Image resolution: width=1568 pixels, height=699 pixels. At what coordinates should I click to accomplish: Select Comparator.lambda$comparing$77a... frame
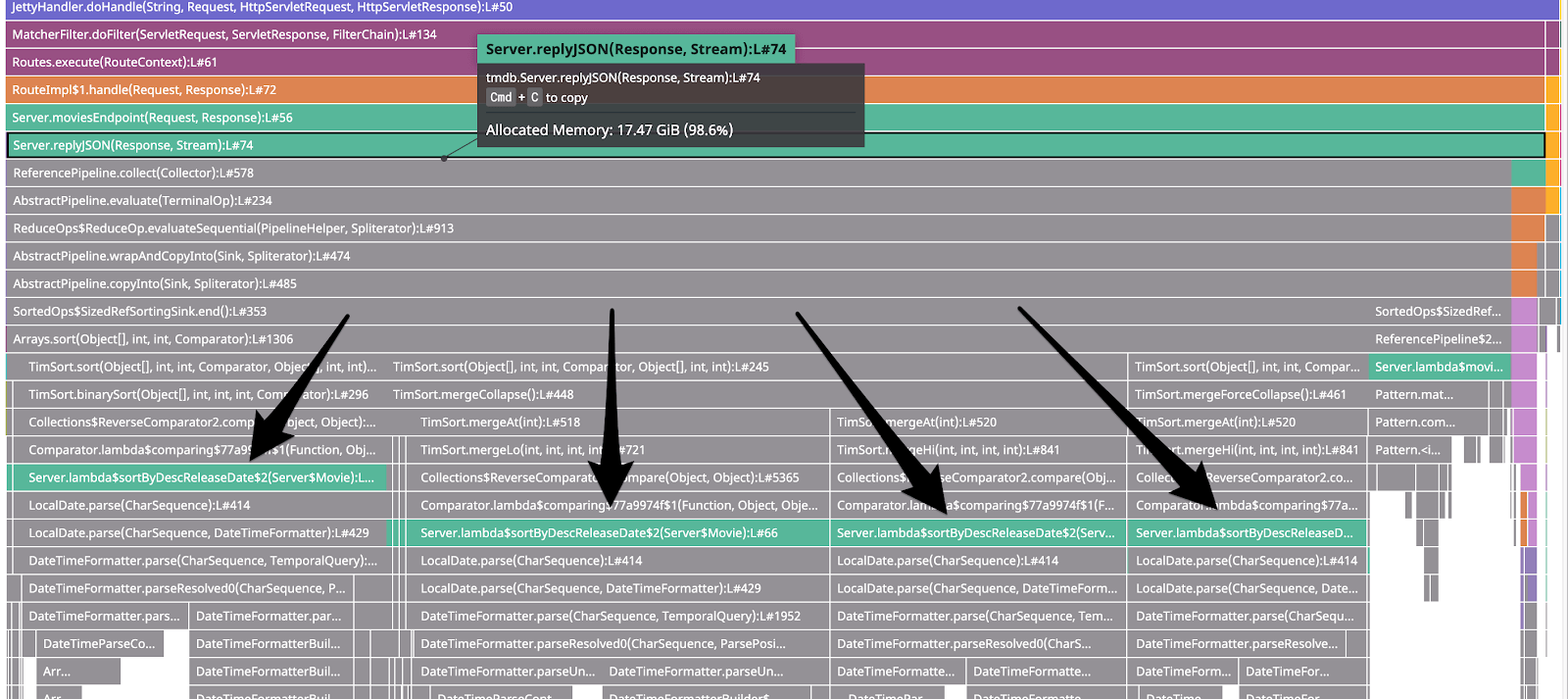tap(1248, 505)
